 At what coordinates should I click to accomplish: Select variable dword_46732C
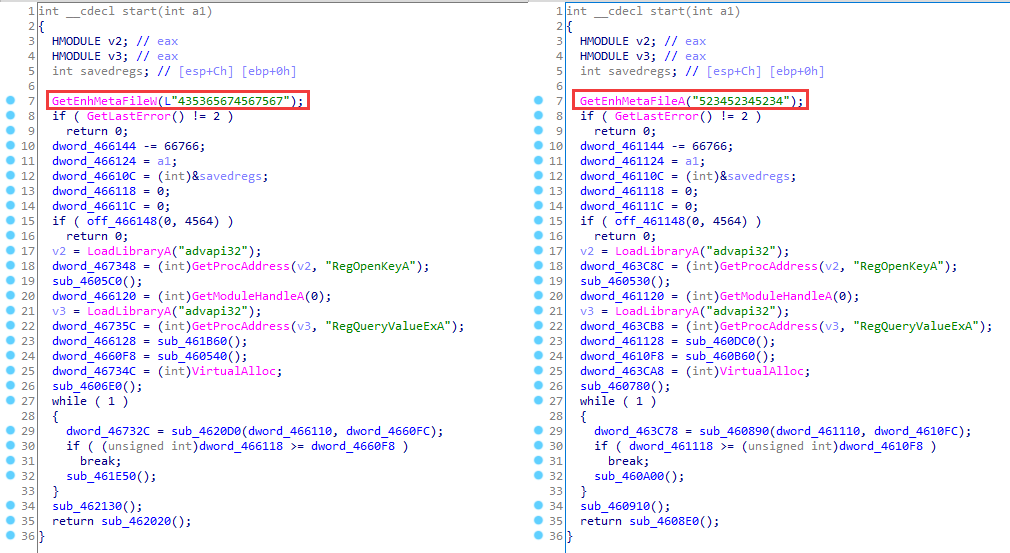pos(108,431)
